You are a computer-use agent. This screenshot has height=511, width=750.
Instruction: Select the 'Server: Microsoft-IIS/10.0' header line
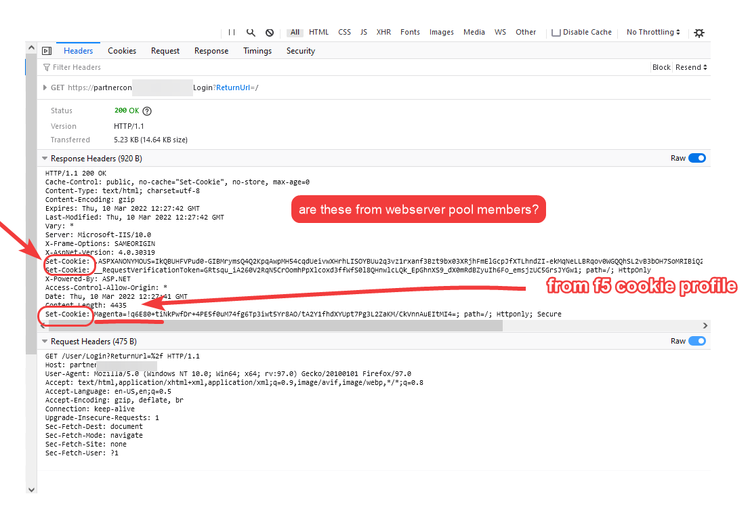pos(98,235)
